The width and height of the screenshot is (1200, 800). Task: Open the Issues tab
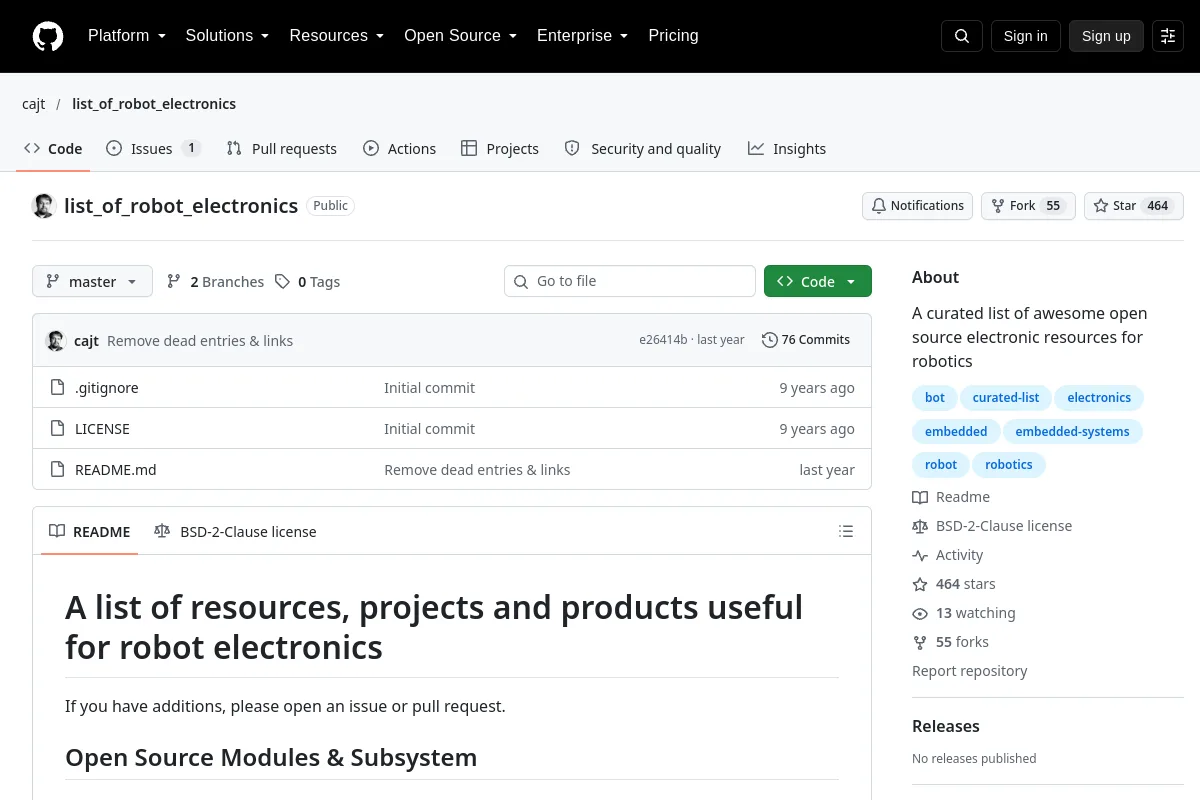(x=154, y=149)
